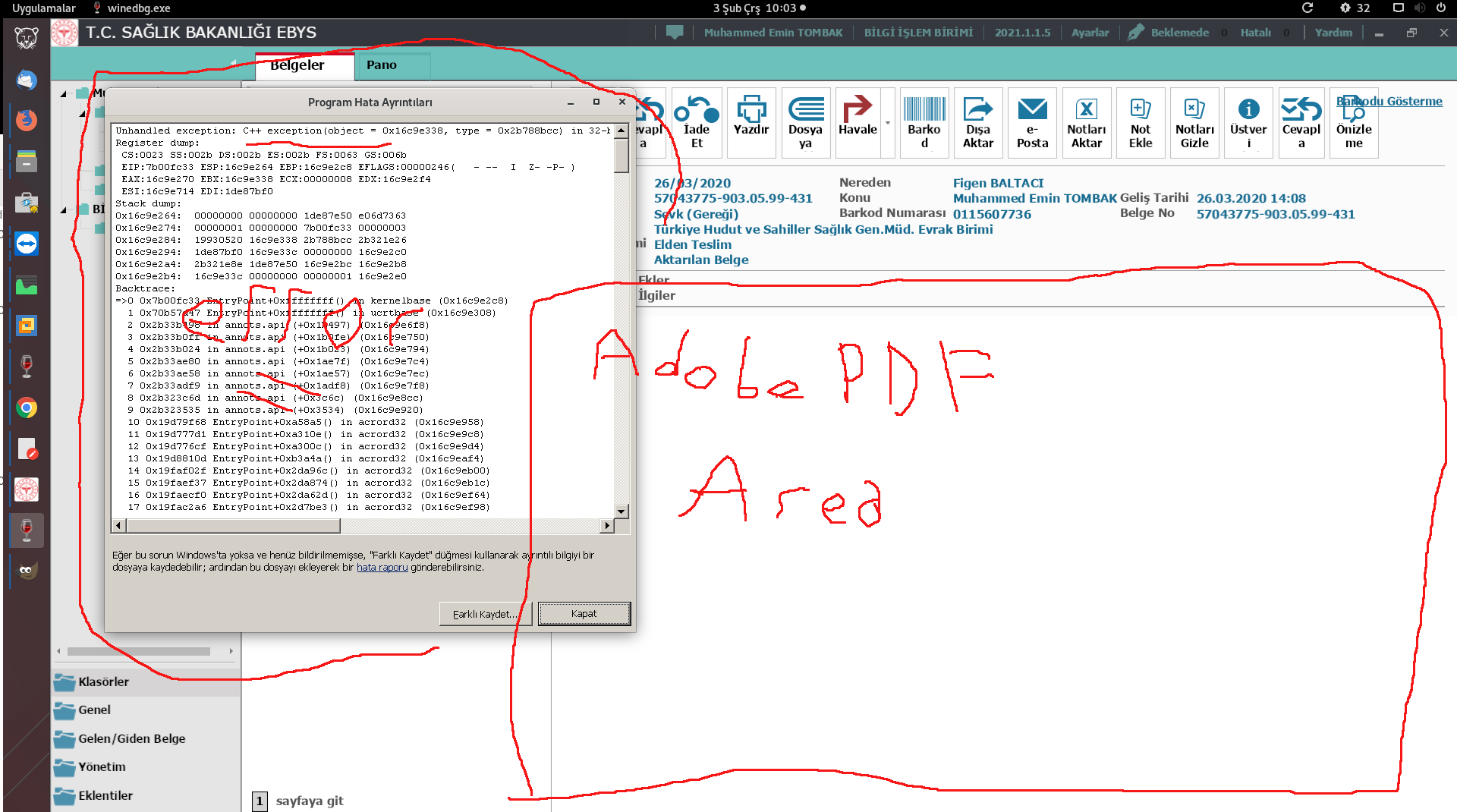Click winedbg.exe in the top panel

[131, 8]
